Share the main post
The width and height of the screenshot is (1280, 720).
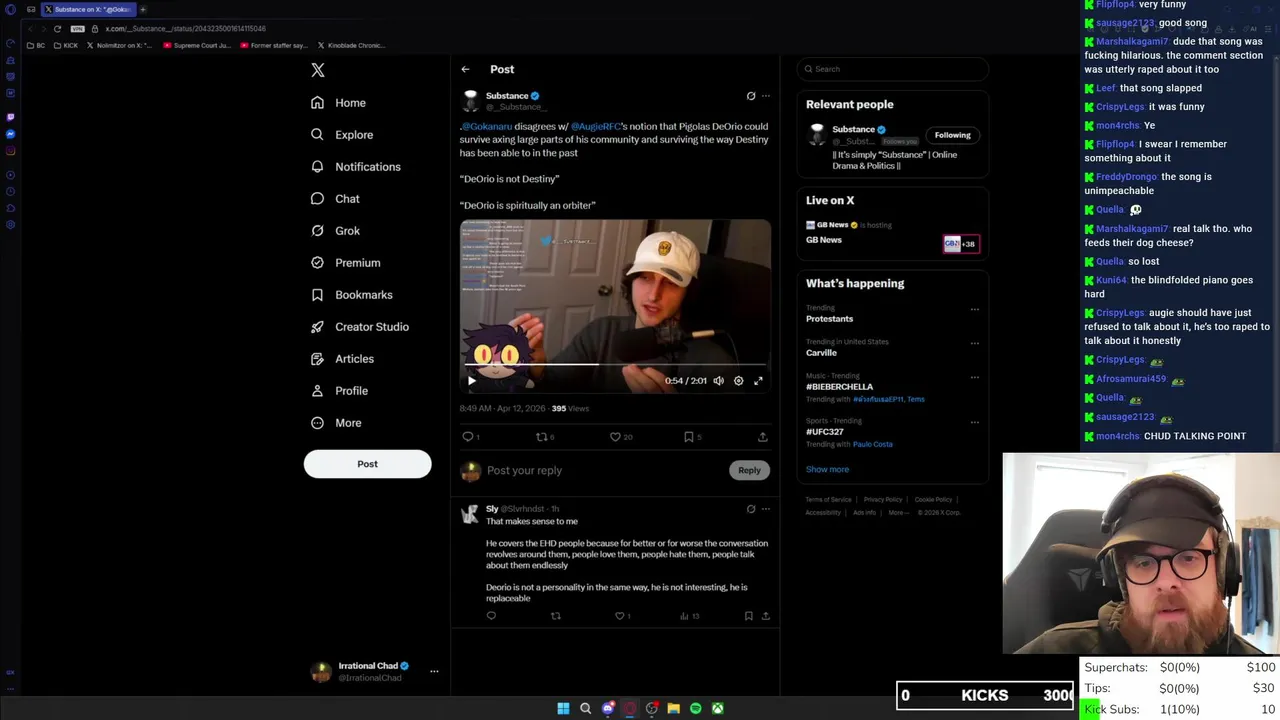pyautogui.click(x=762, y=437)
